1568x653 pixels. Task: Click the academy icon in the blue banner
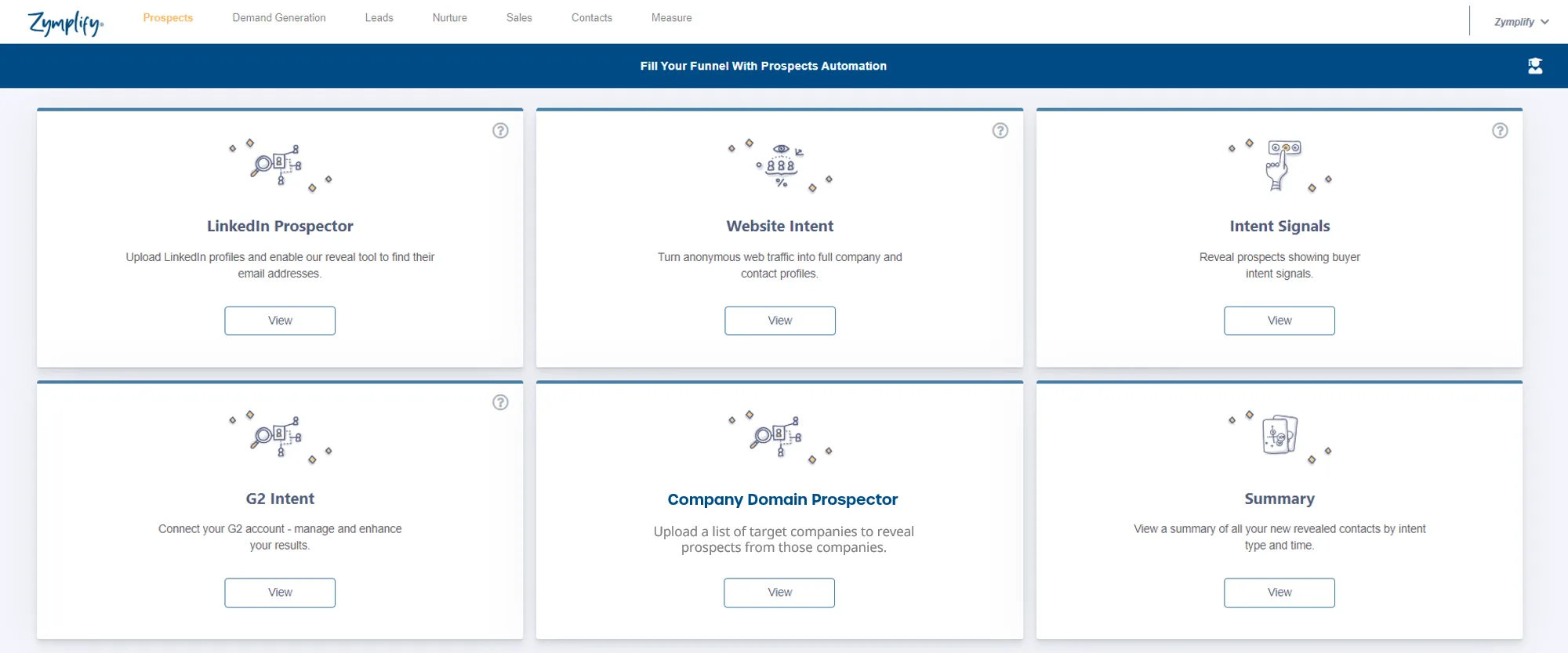[x=1535, y=66]
